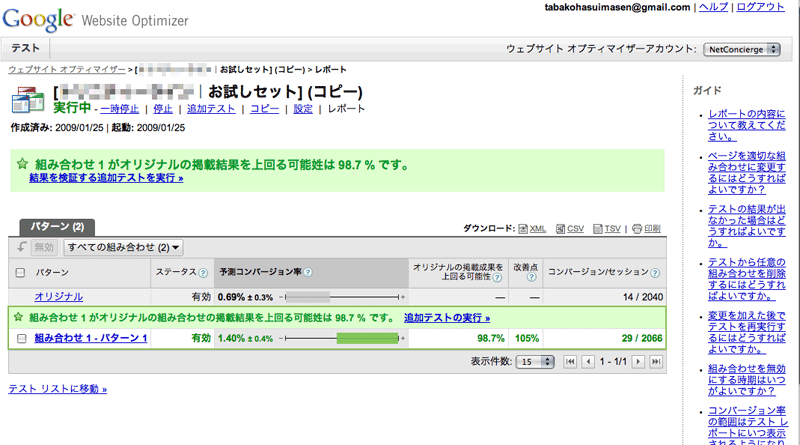Click help icon next to 予測コンバージョン率
The image size is (800, 445).
click(308, 272)
